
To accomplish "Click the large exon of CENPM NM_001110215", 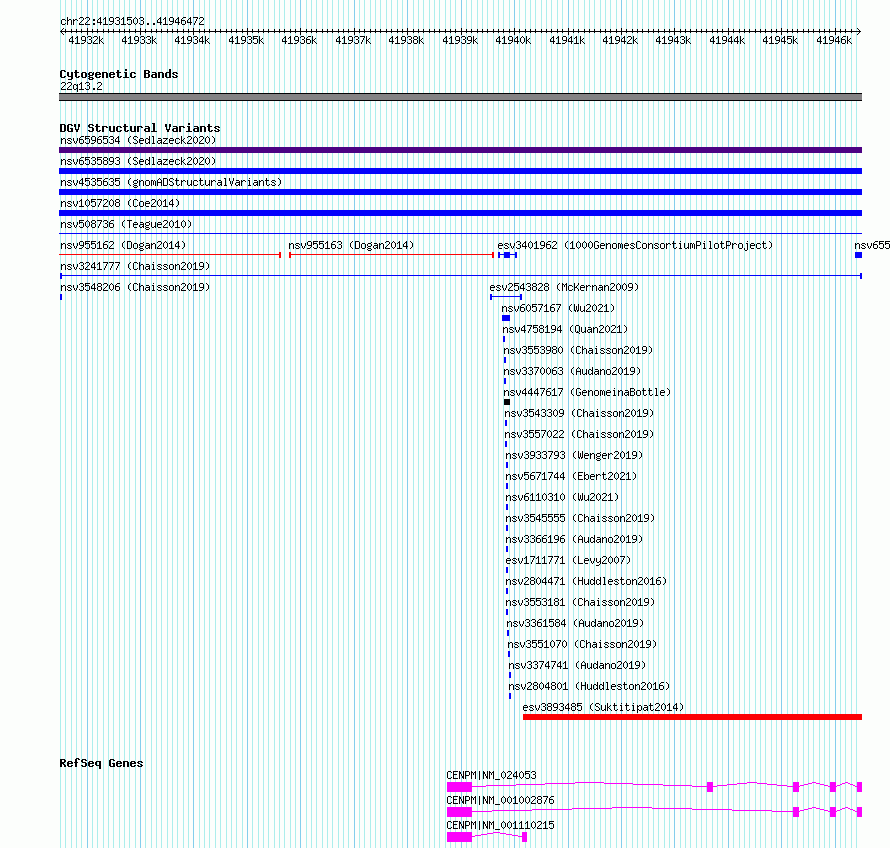I will (459, 837).
